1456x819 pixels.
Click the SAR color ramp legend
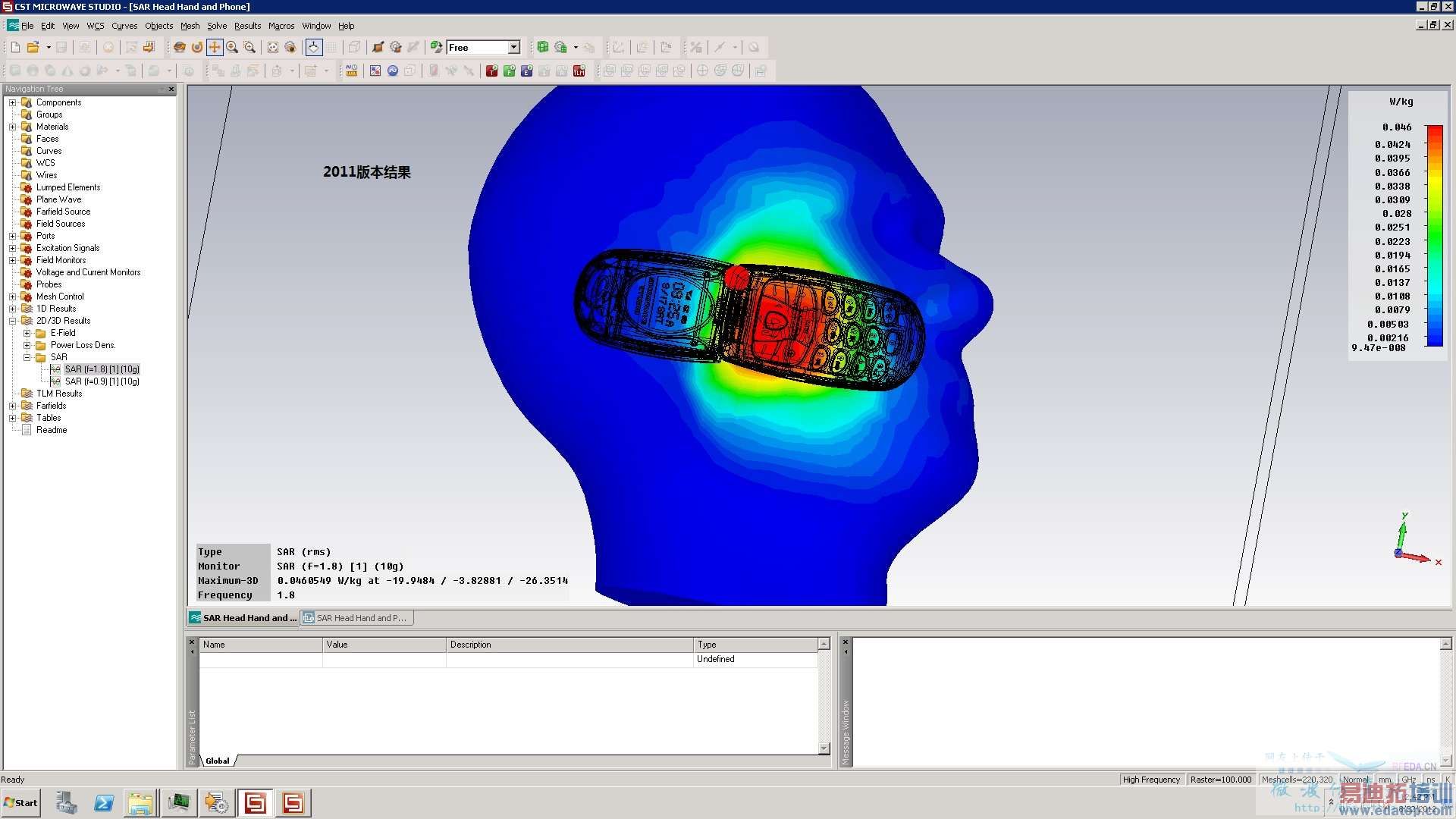pyautogui.click(x=1434, y=235)
